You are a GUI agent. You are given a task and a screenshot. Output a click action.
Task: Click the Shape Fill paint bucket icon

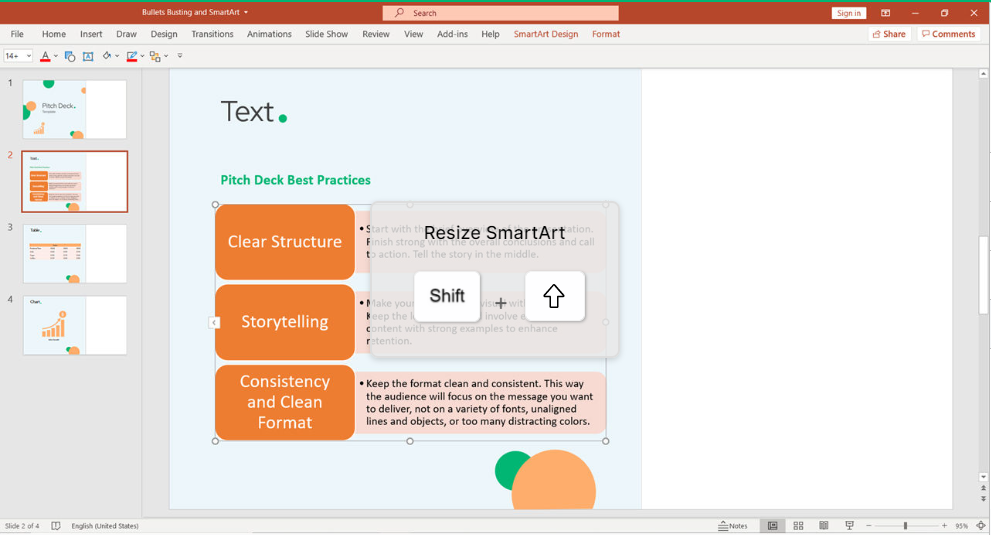[x=106, y=56]
